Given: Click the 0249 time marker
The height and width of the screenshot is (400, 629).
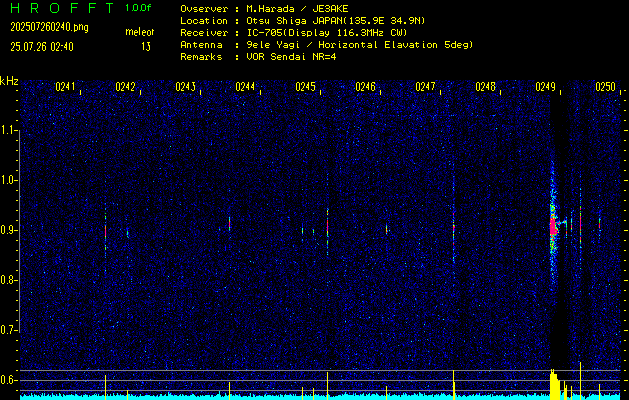Looking at the screenshot, I should pyautogui.click(x=546, y=87).
